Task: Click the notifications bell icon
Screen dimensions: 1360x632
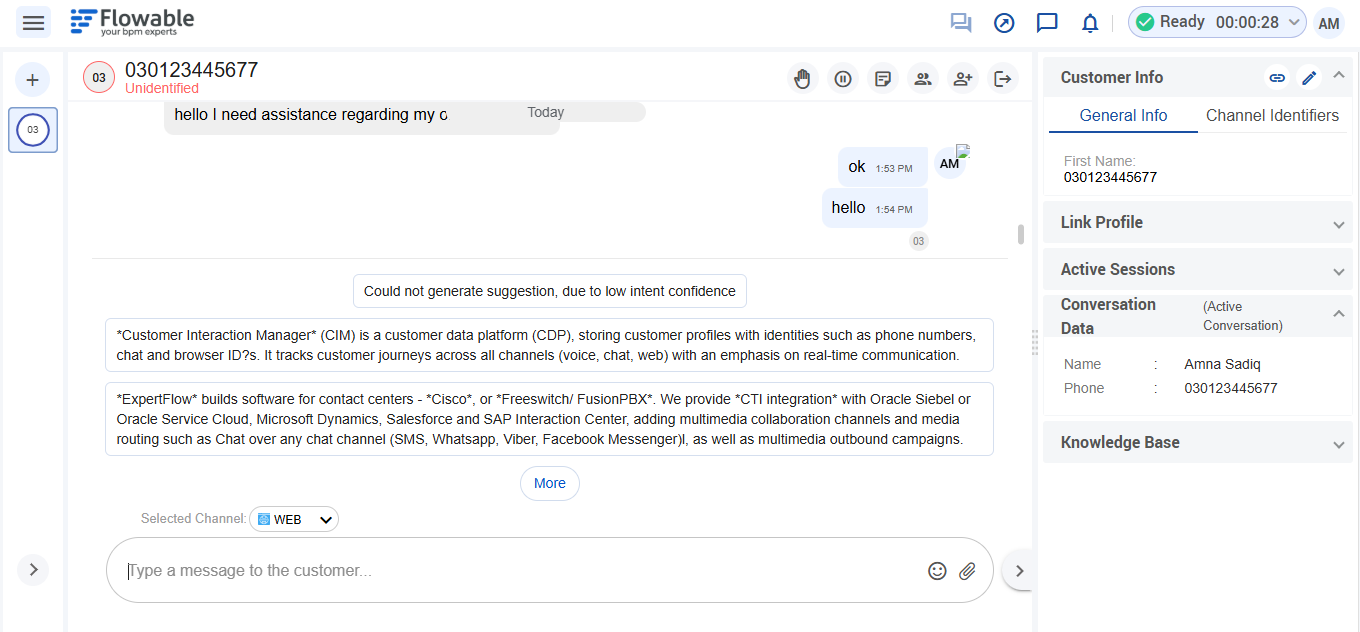Action: [x=1090, y=22]
